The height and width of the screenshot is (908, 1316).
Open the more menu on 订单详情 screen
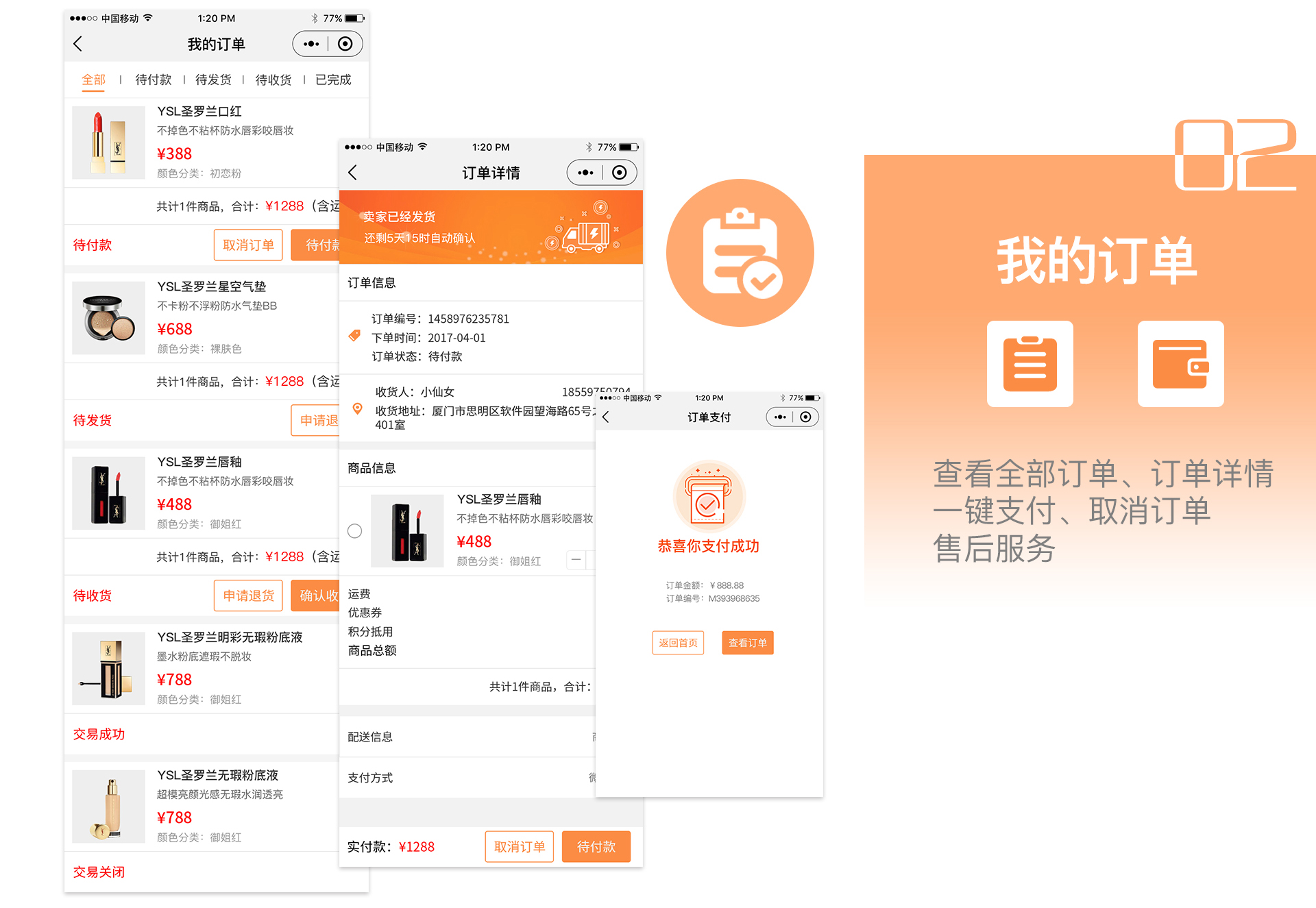(x=585, y=173)
